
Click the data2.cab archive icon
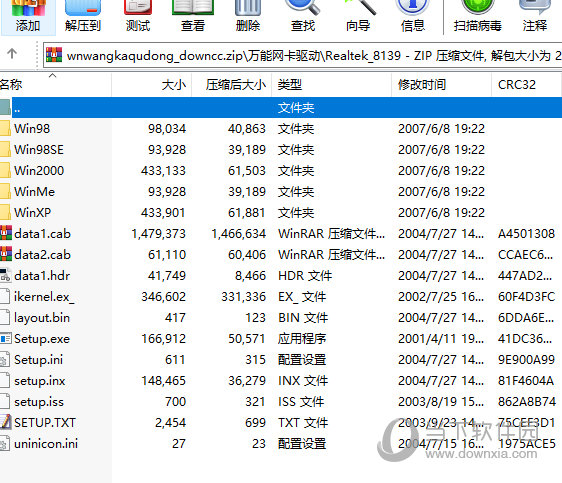point(6,254)
